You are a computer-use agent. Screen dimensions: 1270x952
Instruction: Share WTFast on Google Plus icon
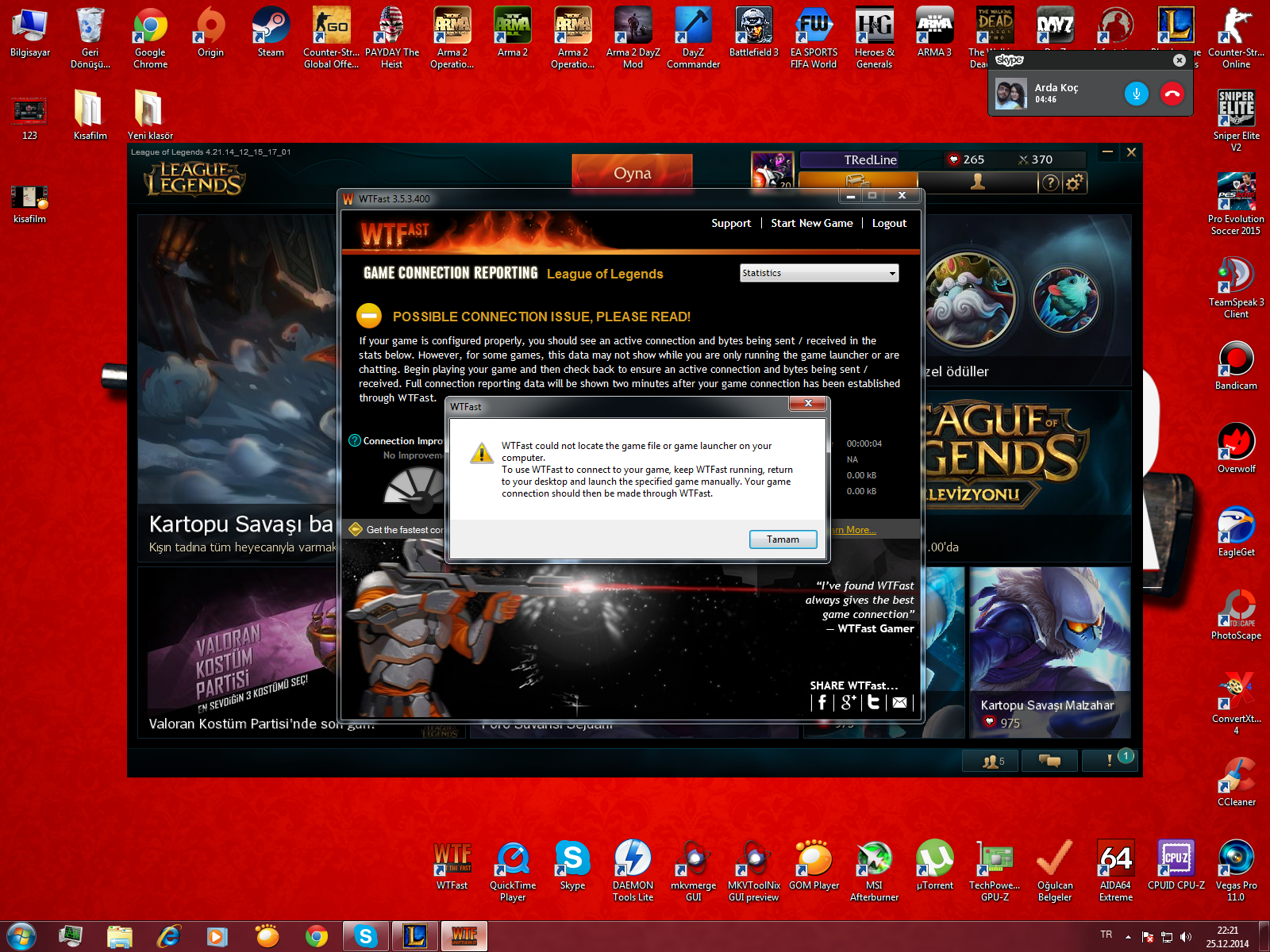[x=848, y=702]
